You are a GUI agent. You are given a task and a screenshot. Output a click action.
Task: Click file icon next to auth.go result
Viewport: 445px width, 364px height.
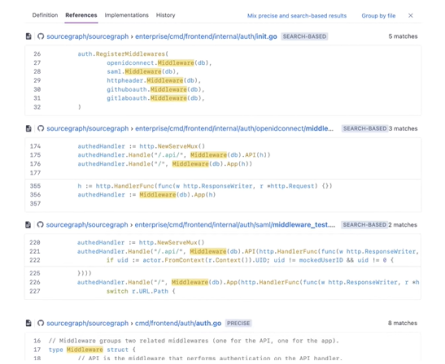click(29, 323)
